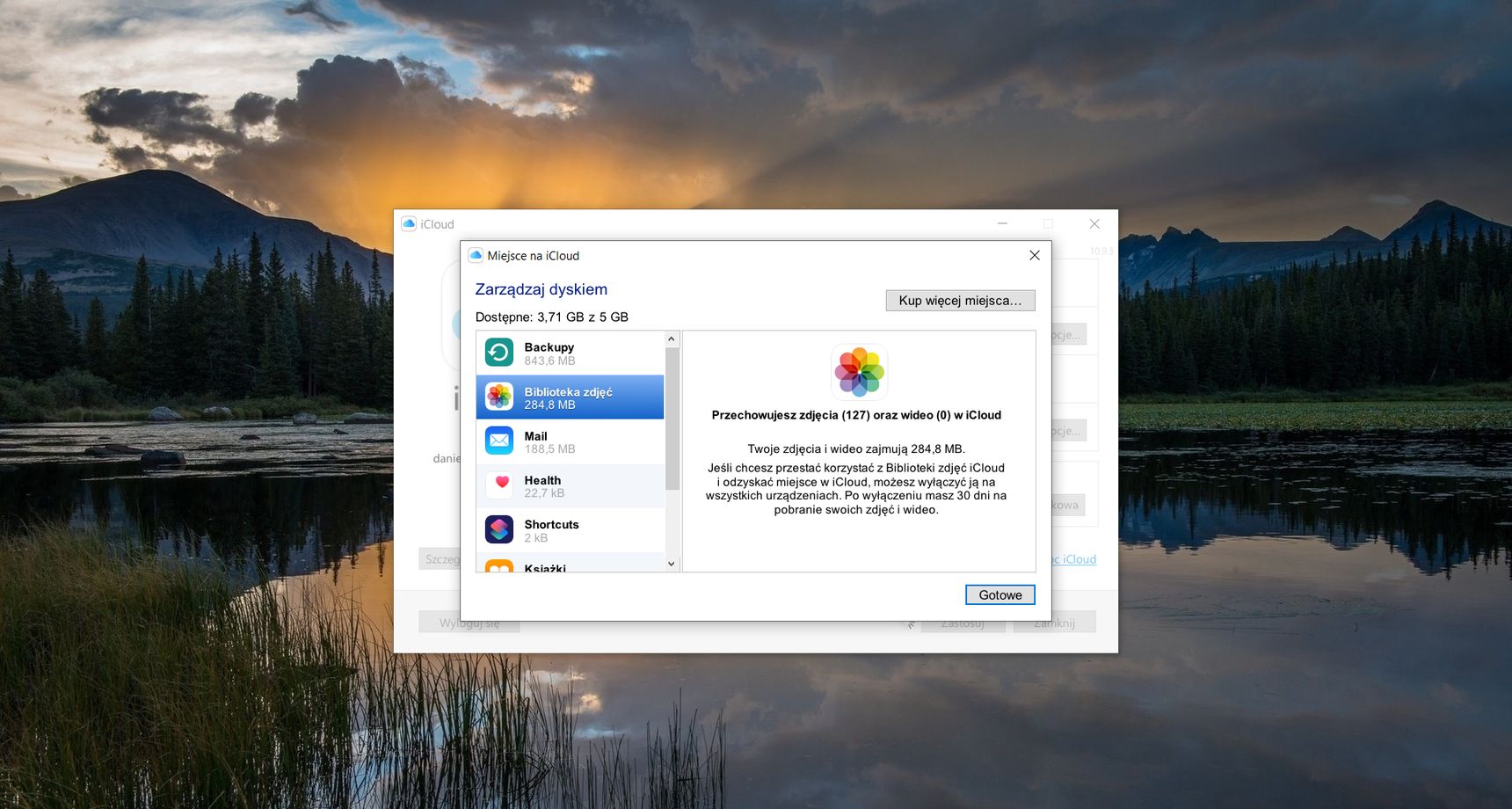
Task: Click the Przechowujesz zdjęcia (127) heading
Action: 856,415
